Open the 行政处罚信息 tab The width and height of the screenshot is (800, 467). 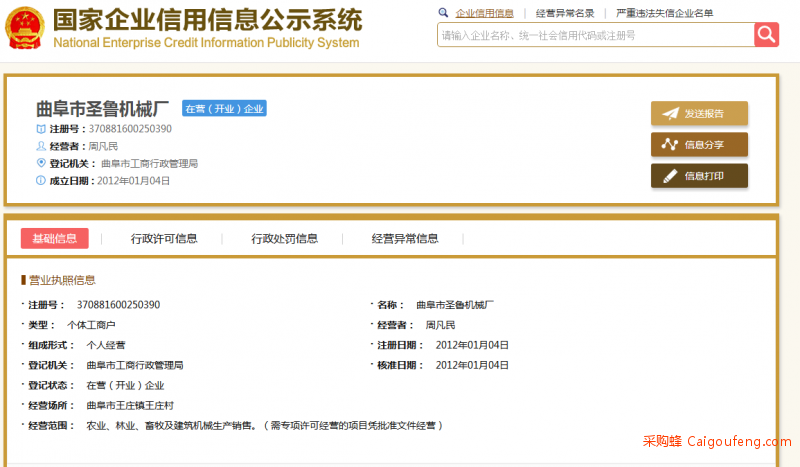[284, 239]
